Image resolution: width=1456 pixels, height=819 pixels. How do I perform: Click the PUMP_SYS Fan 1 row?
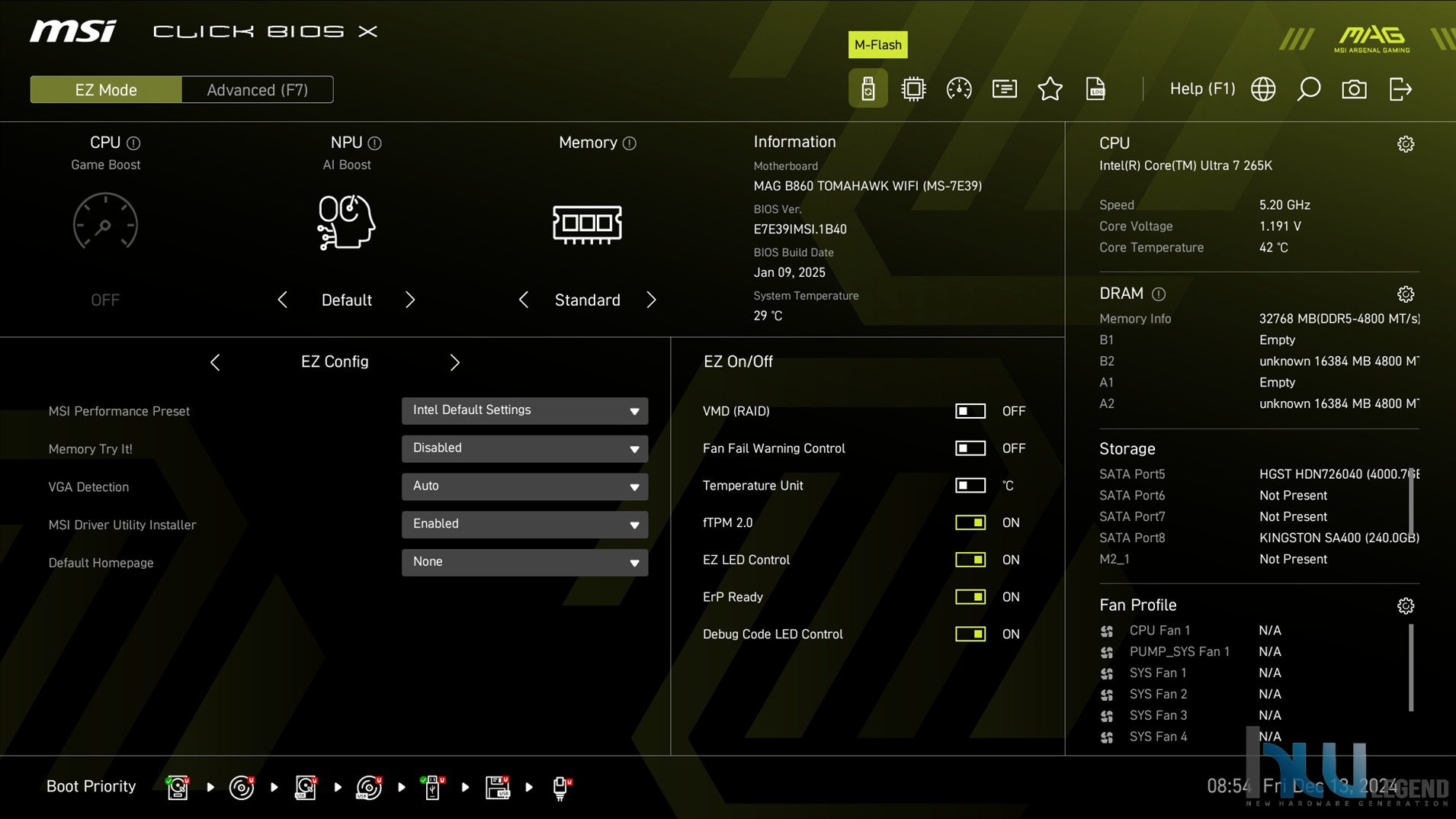point(1191,652)
